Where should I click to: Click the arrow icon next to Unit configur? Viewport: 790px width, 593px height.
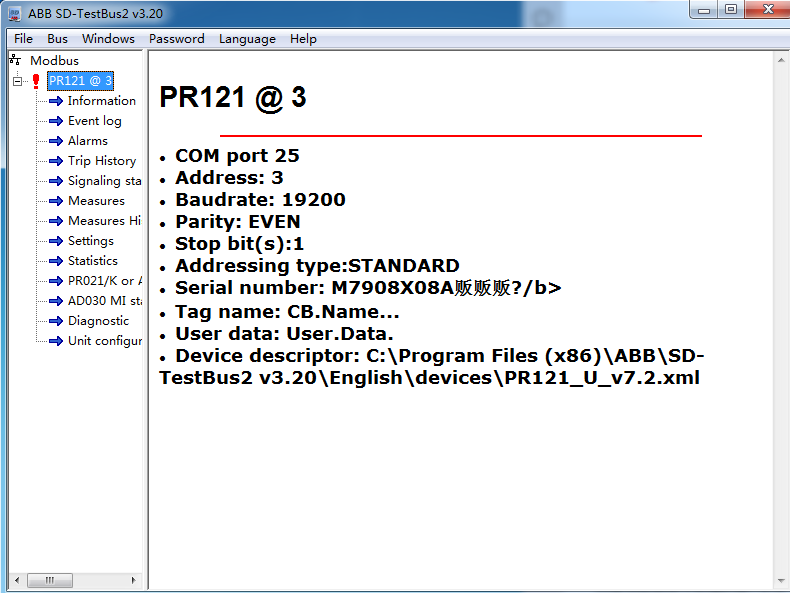coord(56,341)
